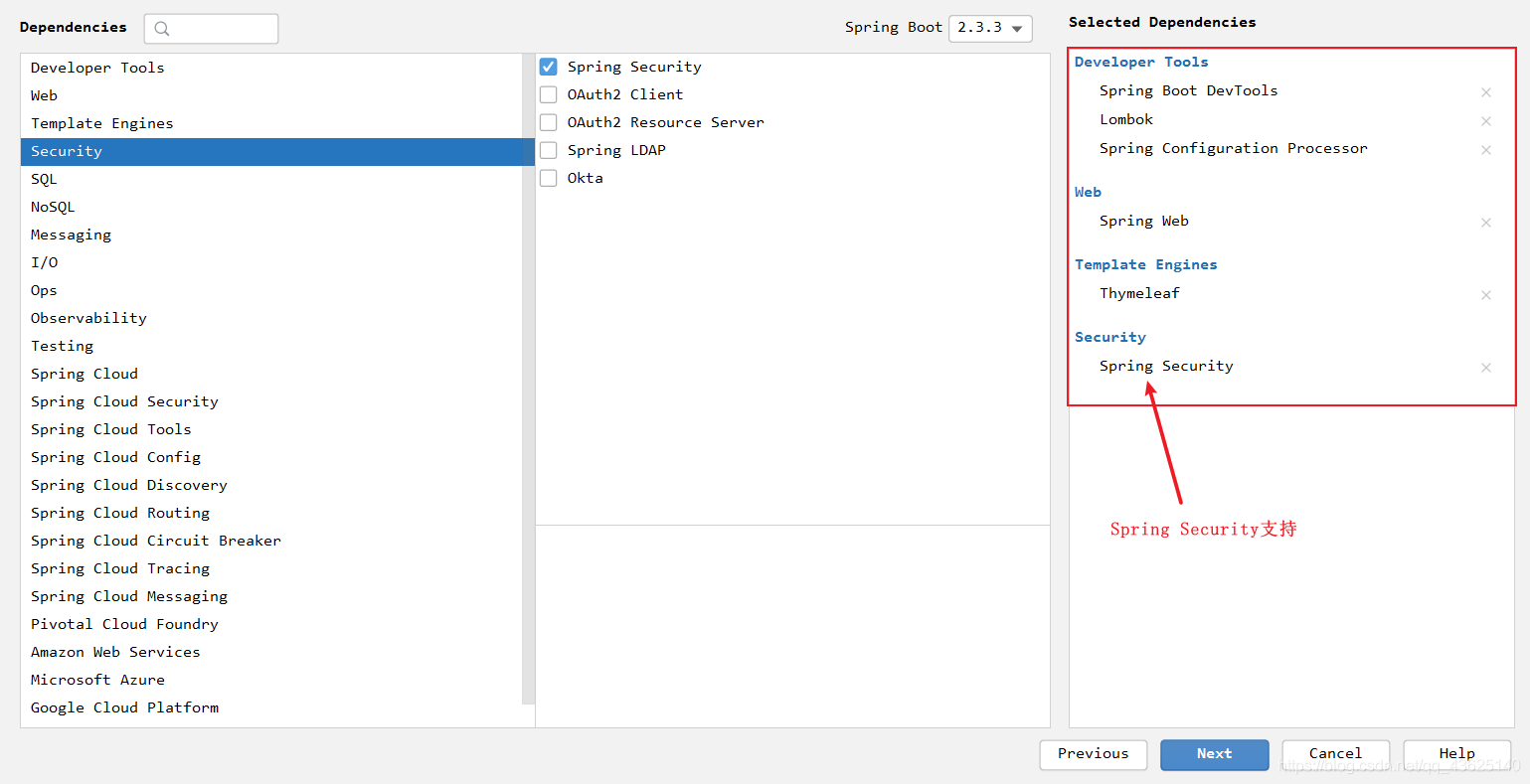Viewport: 1530px width, 784px height.
Task: Select the Testing category
Action: click(x=271, y=346)
